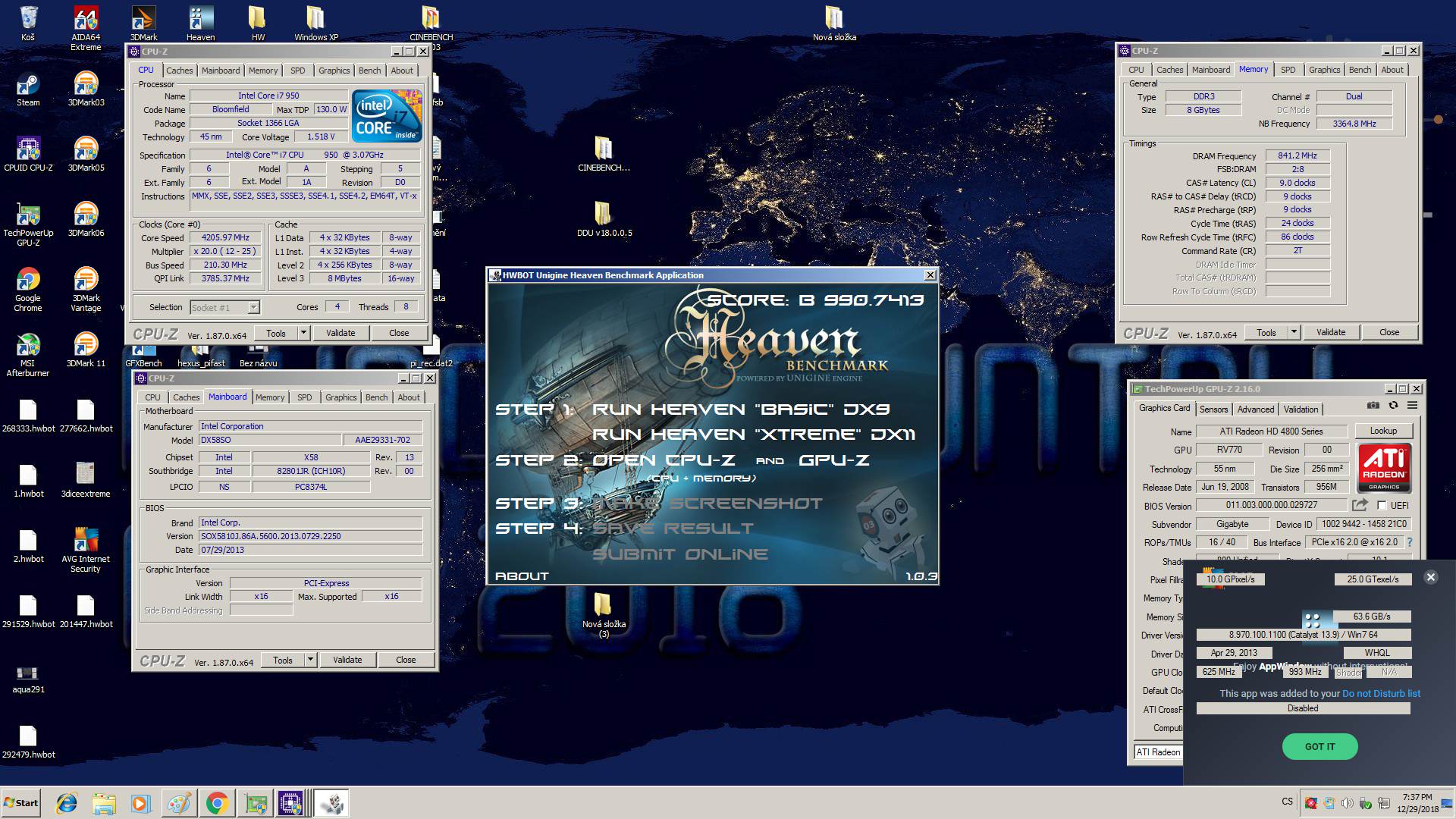Open Tools dropdown in Mainboard CPU-Z window
Image resolution: width=1456 pixels, height=819 pixels.
click(310, 660)
